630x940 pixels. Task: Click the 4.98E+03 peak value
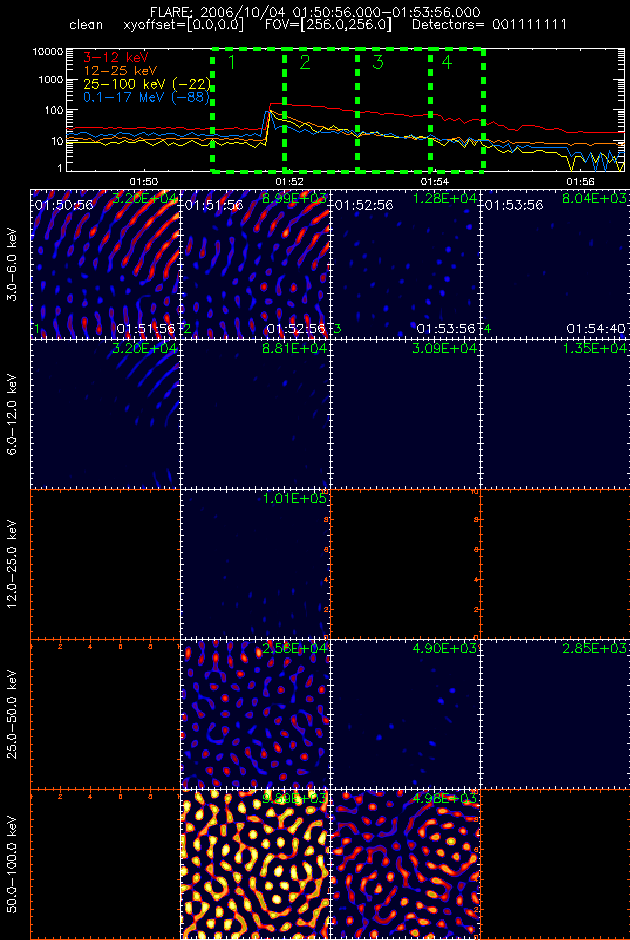click(445, 797)
